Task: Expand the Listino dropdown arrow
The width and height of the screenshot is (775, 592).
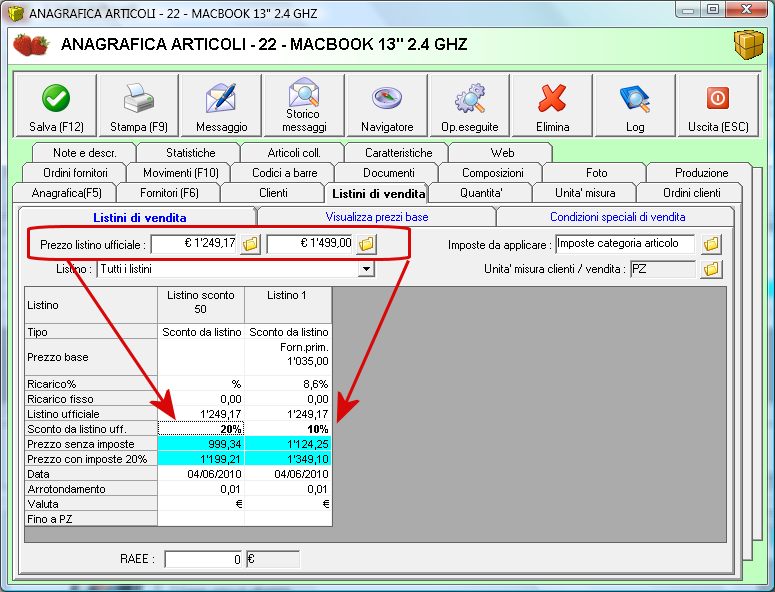Action: pyautogui.click(x=366, y=269)
